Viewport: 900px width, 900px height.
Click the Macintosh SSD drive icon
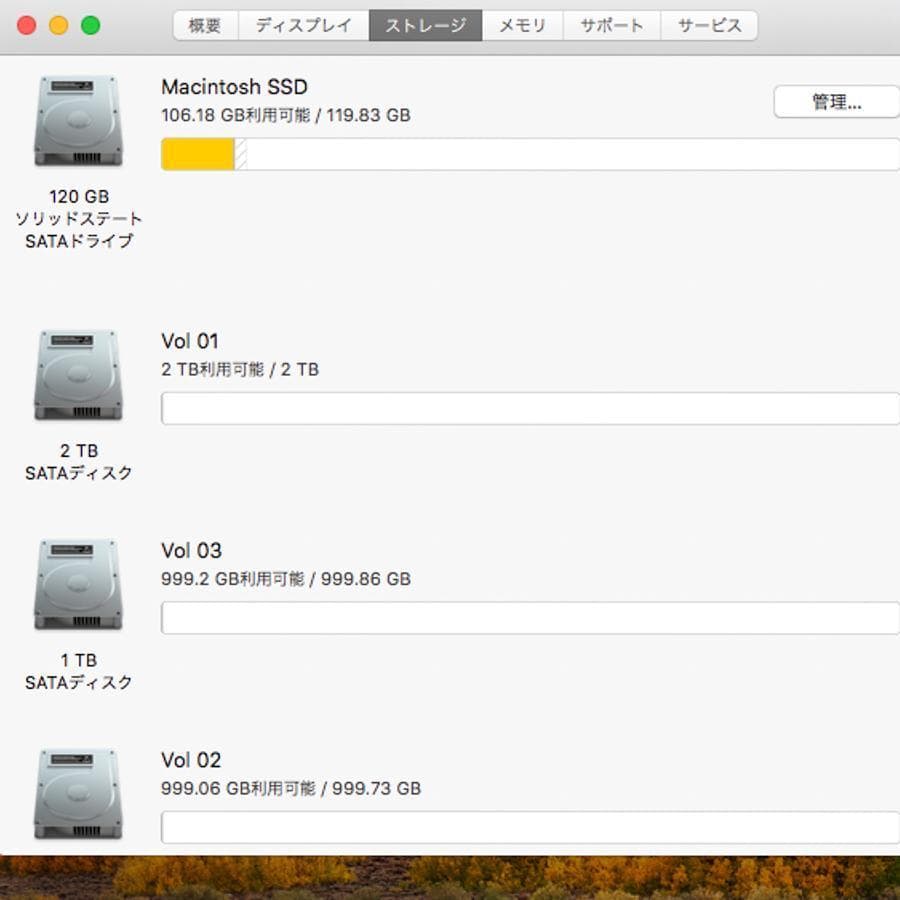(78, 120)
